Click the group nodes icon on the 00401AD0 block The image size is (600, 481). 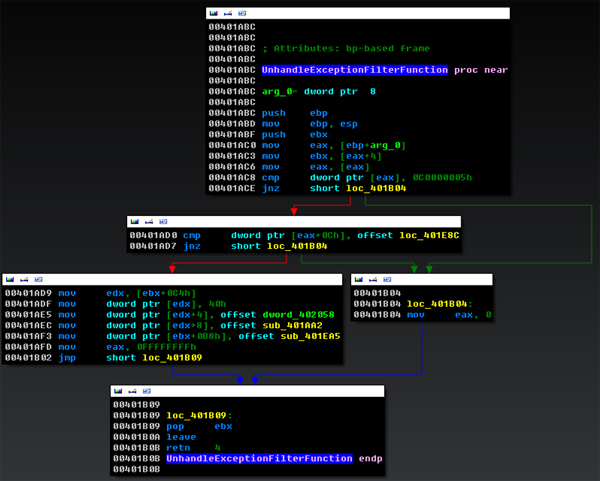point(163,222)
